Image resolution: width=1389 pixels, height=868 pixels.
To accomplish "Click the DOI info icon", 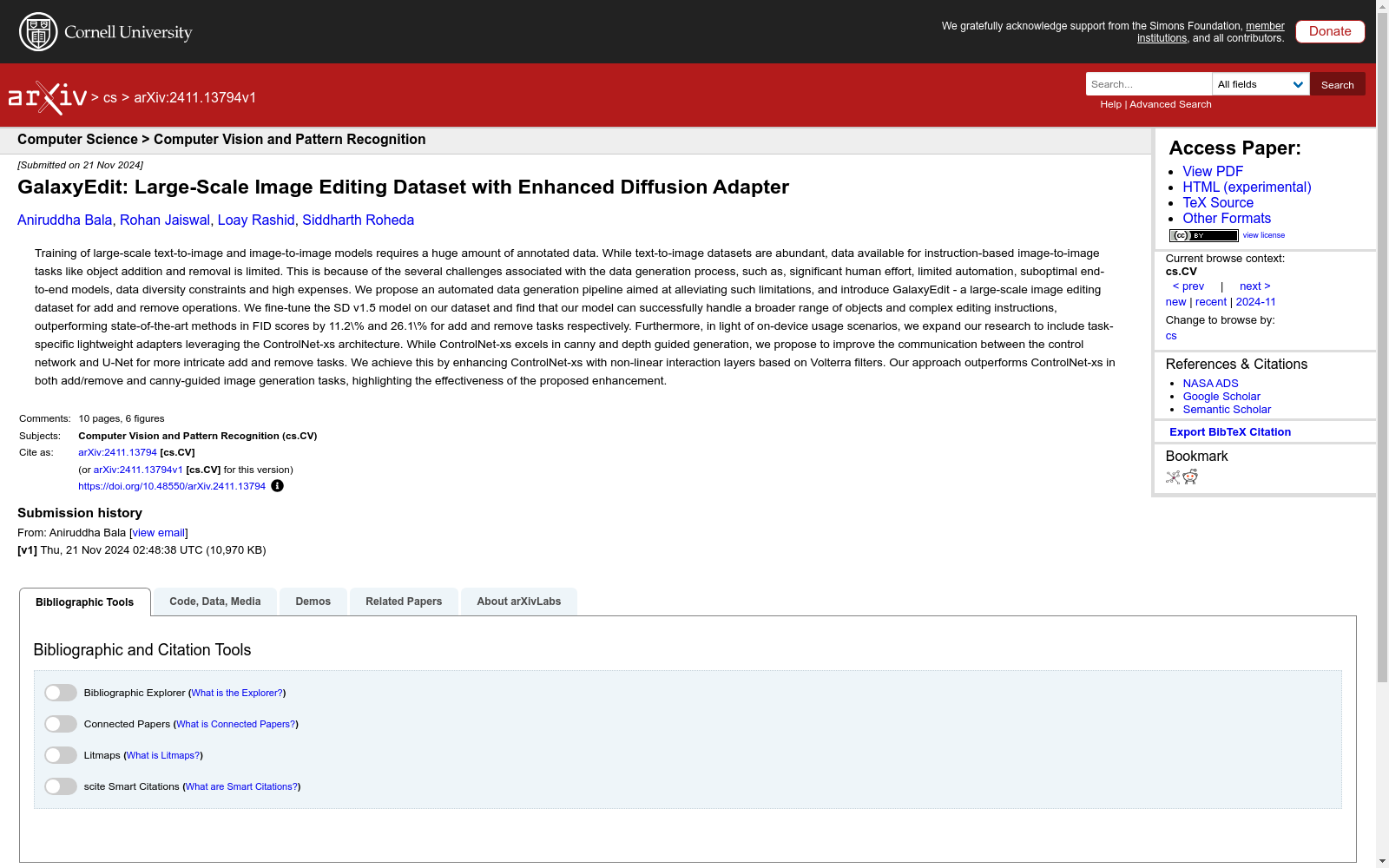I will [277, 486].
